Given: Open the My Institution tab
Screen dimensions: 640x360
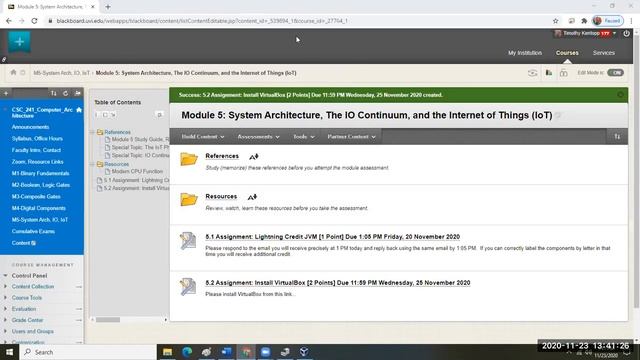Looking at the screenshot, I should (x=525, y=53).
